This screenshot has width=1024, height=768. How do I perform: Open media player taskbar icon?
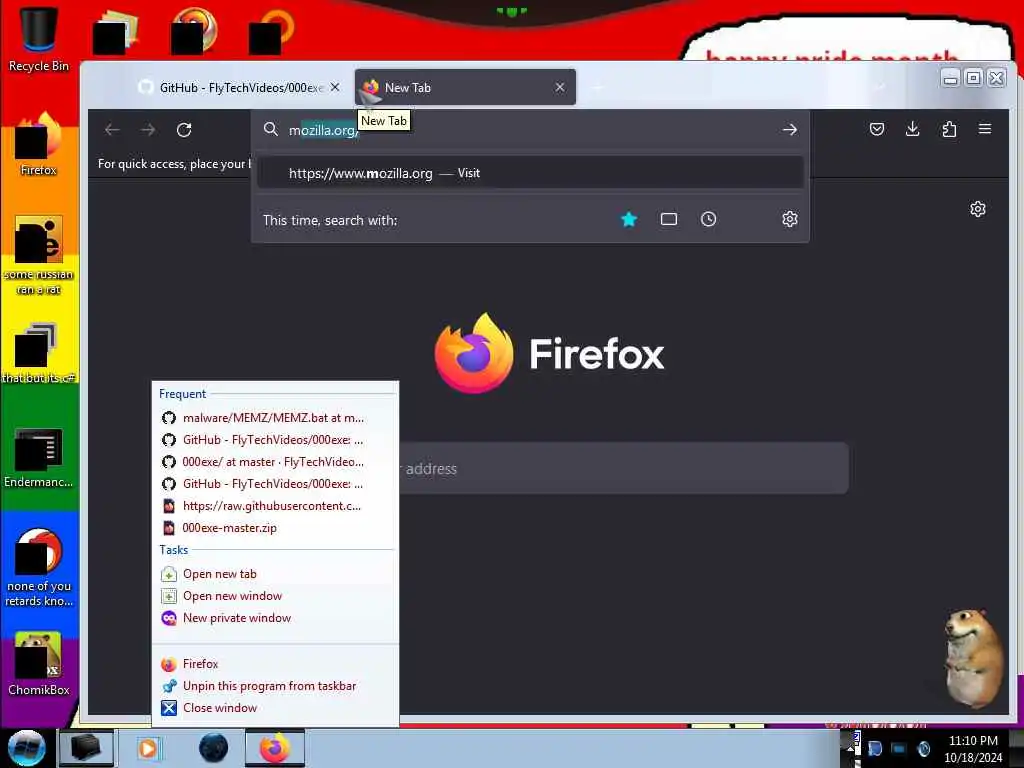tap(148, 748)
